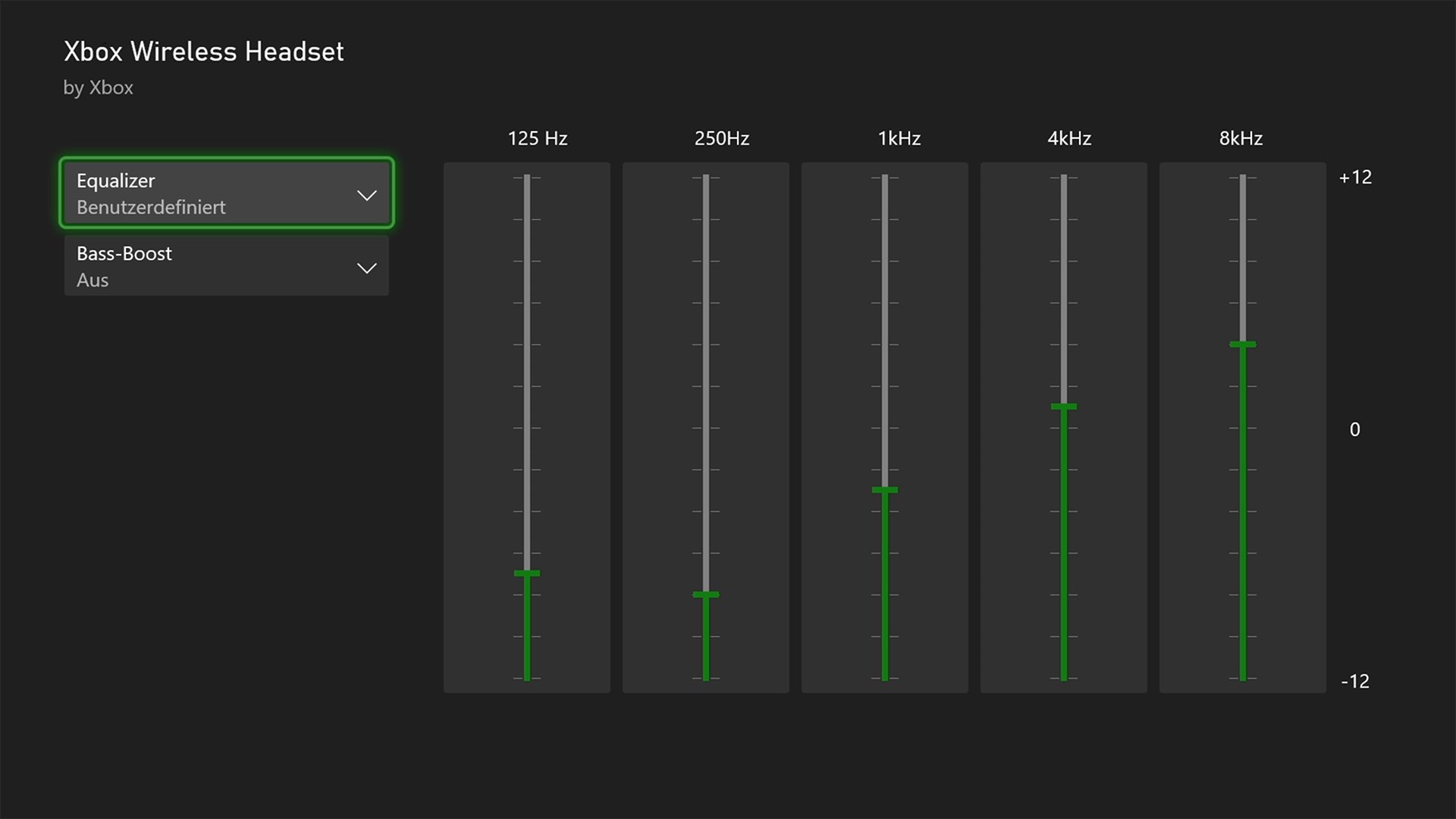Click the -12 scale label
The width and height of the screenshot is (1456, 819).
[1355, 682]
